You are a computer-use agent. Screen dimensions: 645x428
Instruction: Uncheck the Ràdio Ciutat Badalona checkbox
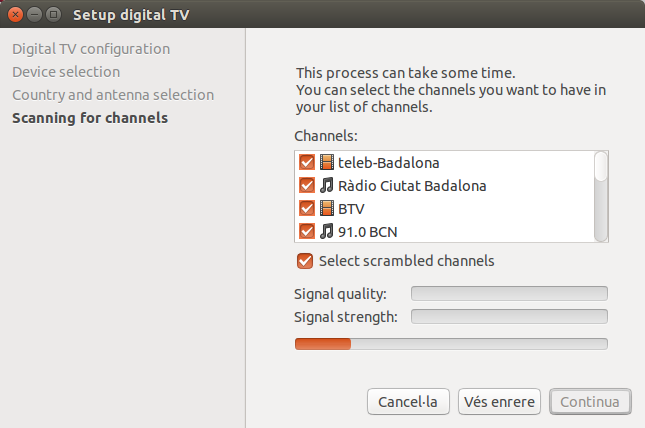pos(307,185)
